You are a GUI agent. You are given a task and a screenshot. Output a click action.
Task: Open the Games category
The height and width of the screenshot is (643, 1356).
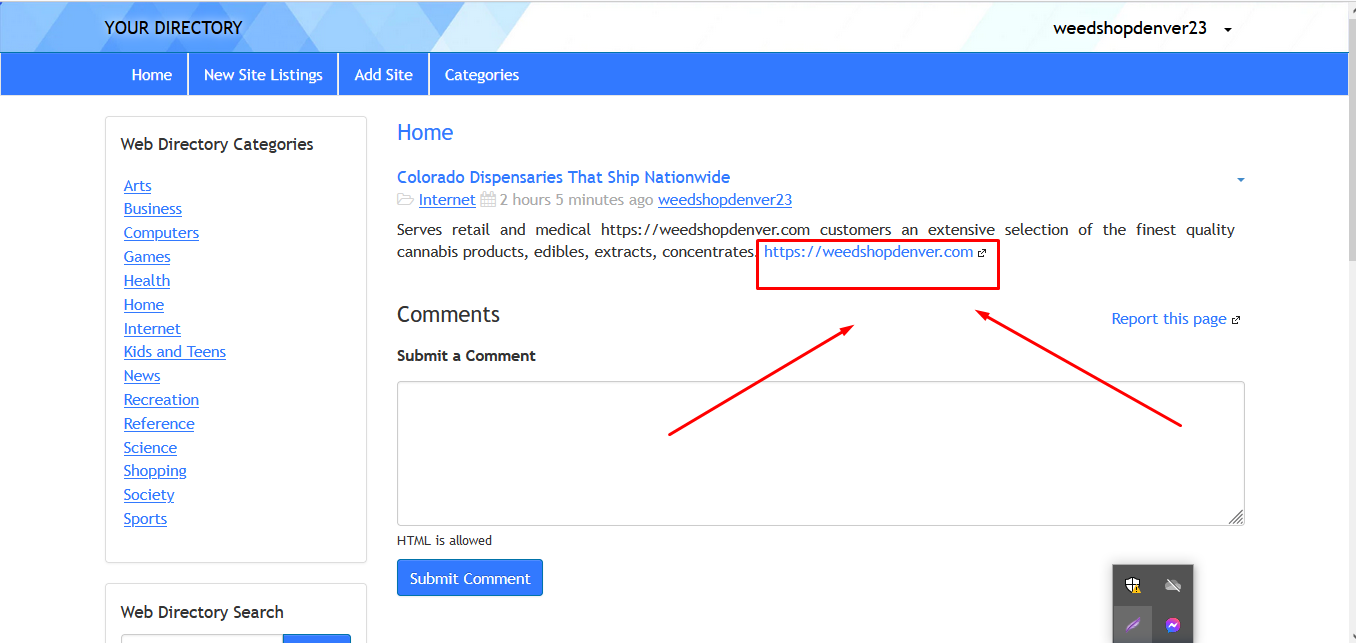tap(147, 257)
